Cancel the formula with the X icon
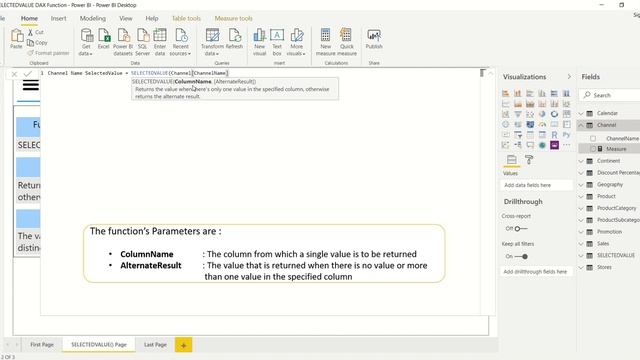This screenshot has height=360, width=640. (14, 74)
